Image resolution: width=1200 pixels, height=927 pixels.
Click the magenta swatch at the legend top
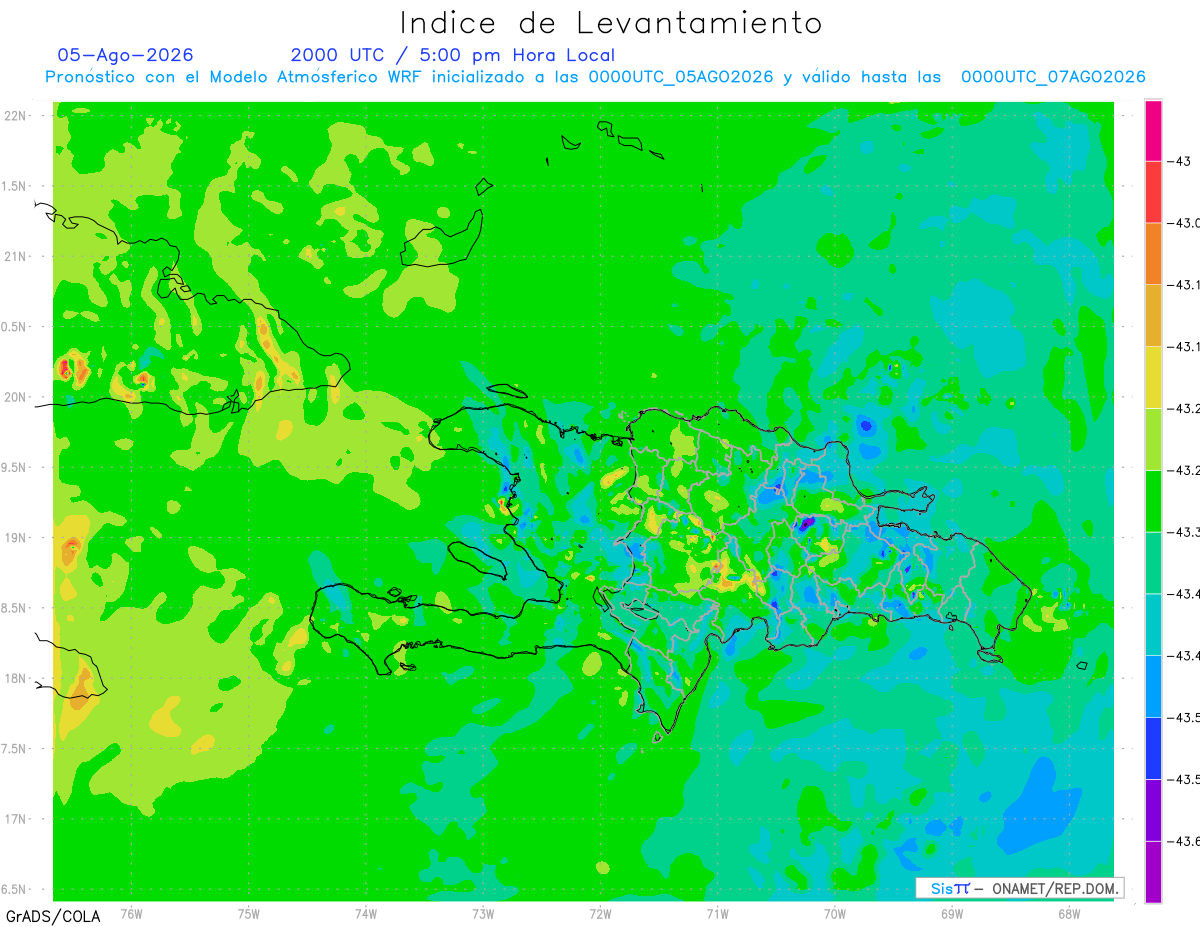[x=1153, y=130]
